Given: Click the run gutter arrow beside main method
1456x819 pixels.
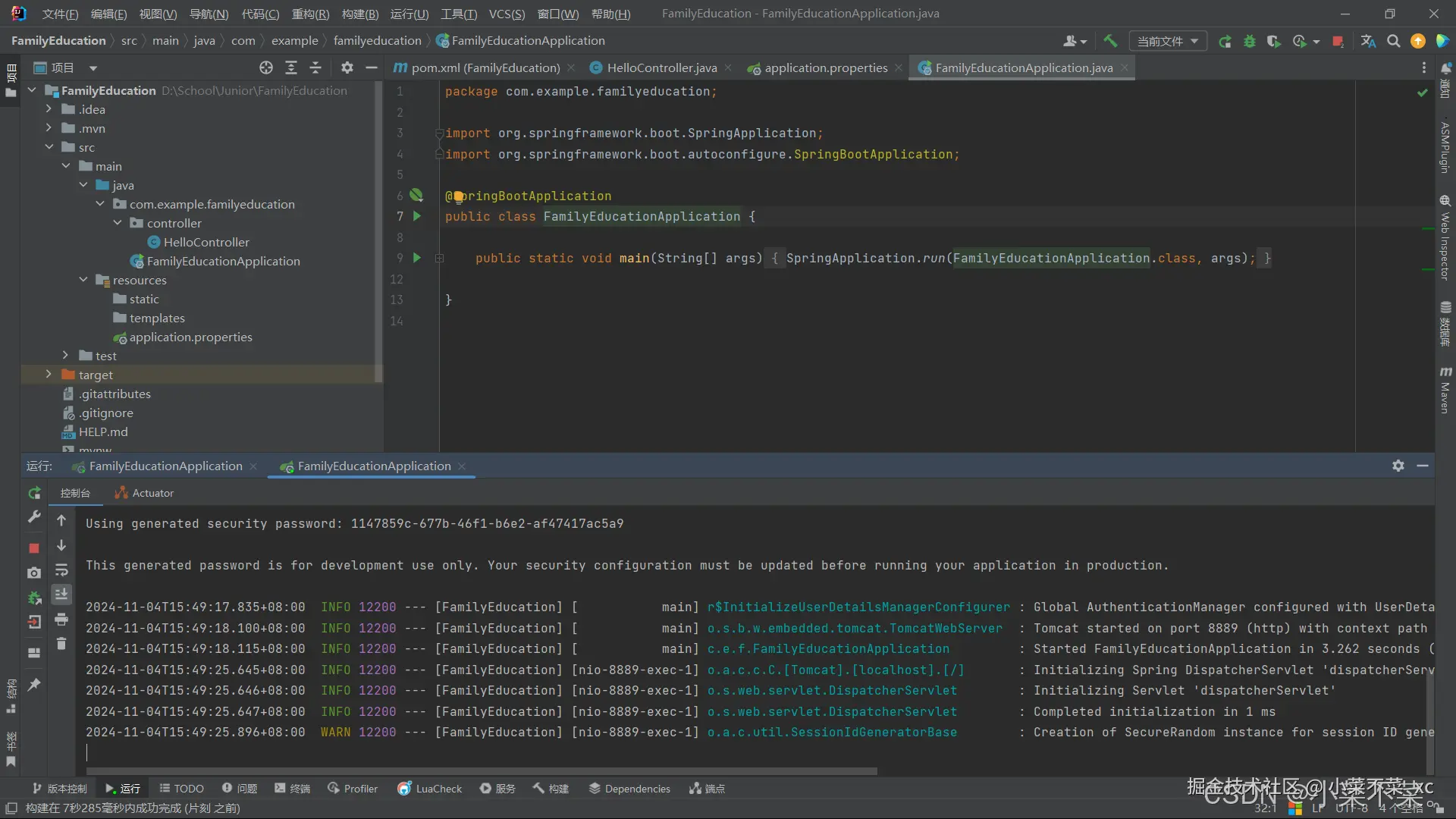Looking at the screenshot, I should tap(416, 258).
